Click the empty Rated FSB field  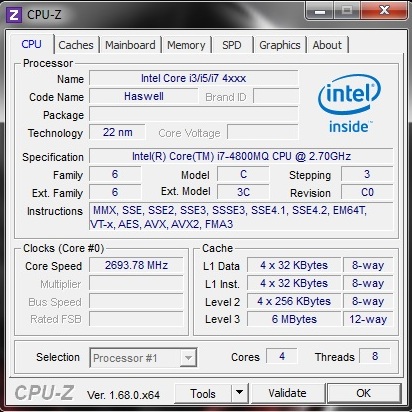[136, 319]
